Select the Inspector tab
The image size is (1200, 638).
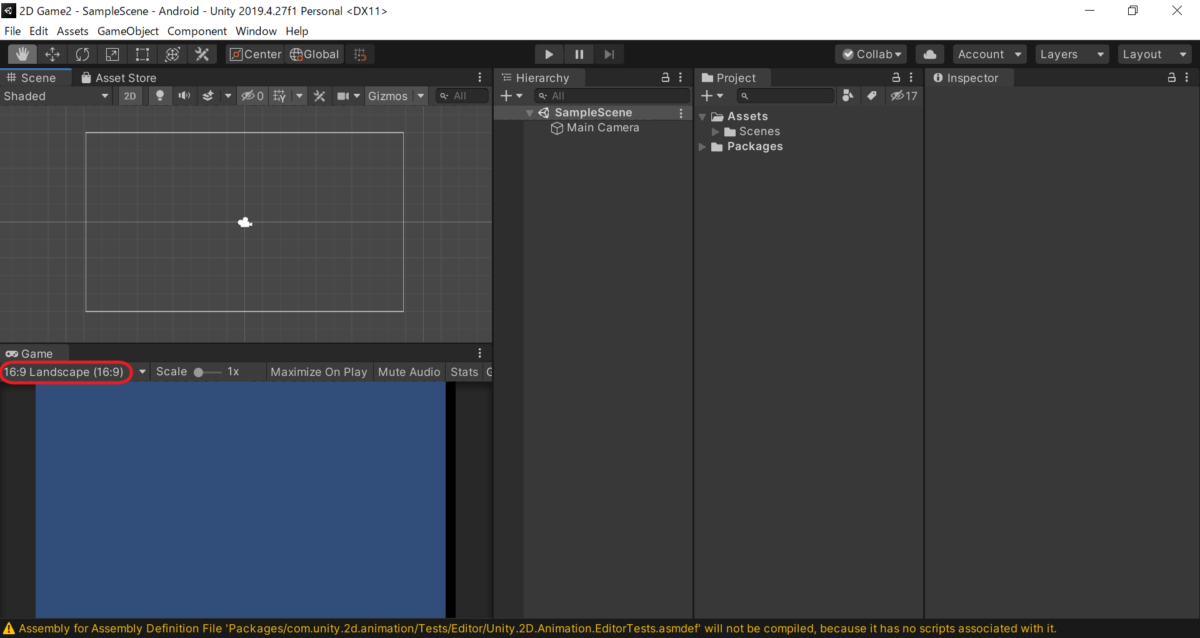969,78
